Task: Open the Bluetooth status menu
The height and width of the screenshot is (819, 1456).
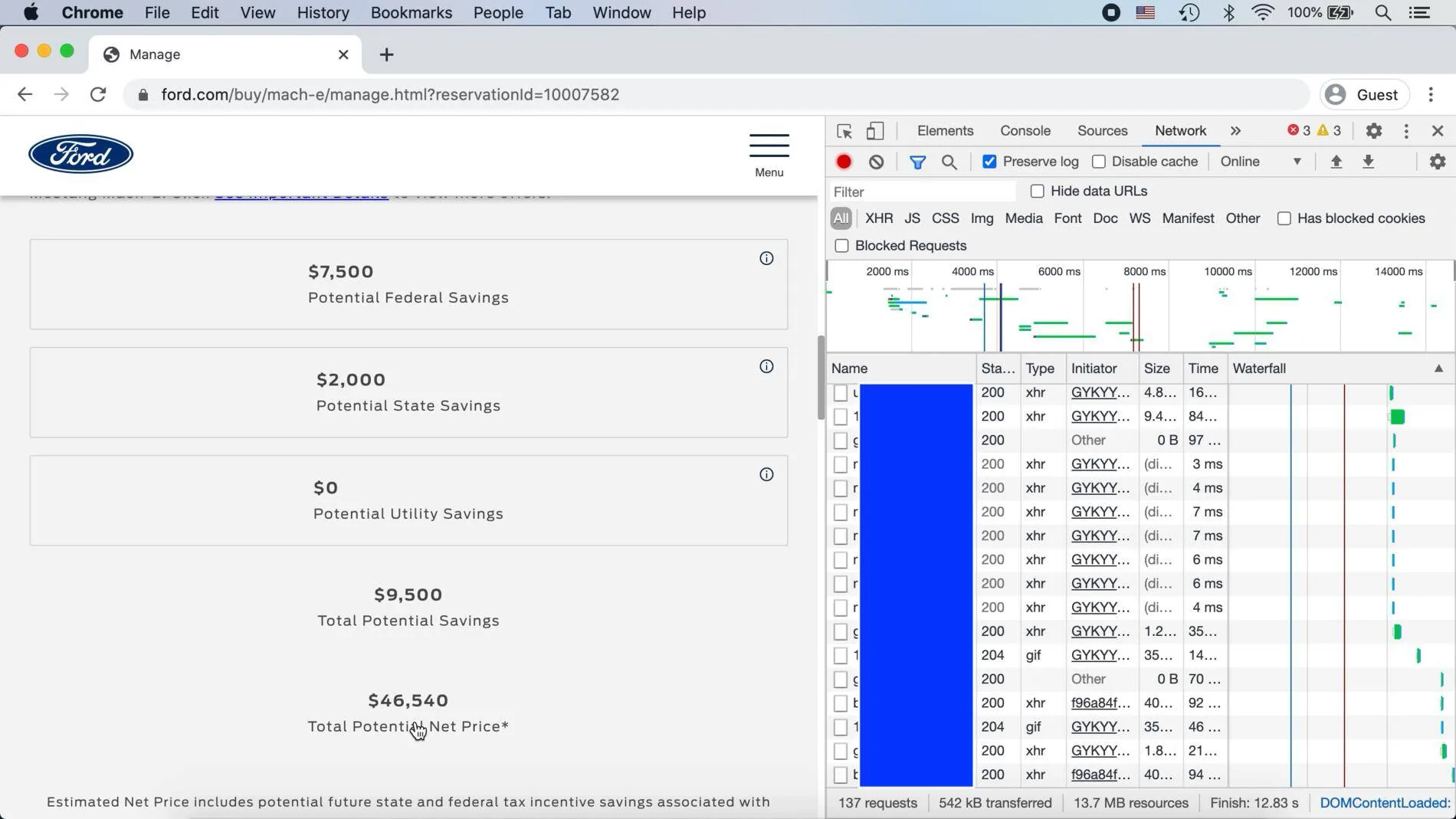Action: tap(1229, 12)
